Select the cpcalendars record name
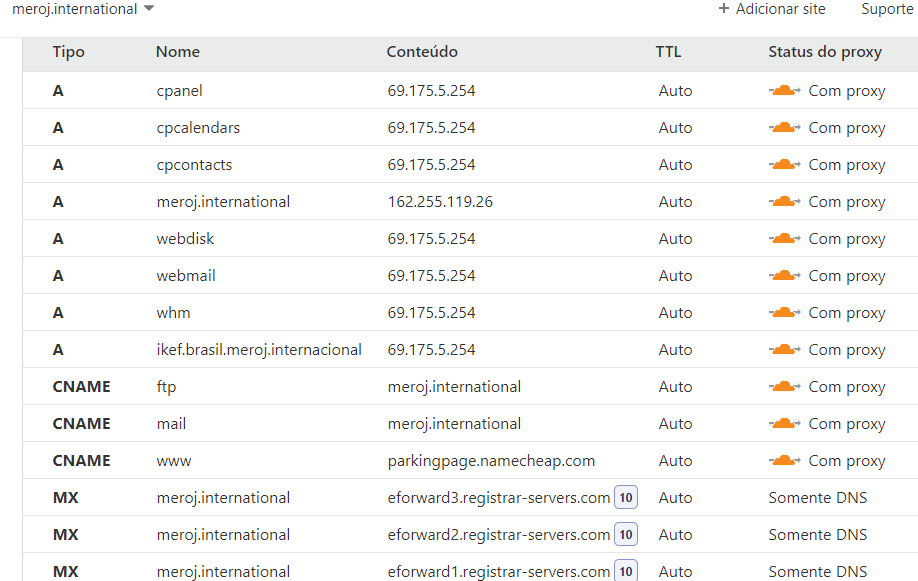This screenshot has width=918, height=581. click(198, 128)
